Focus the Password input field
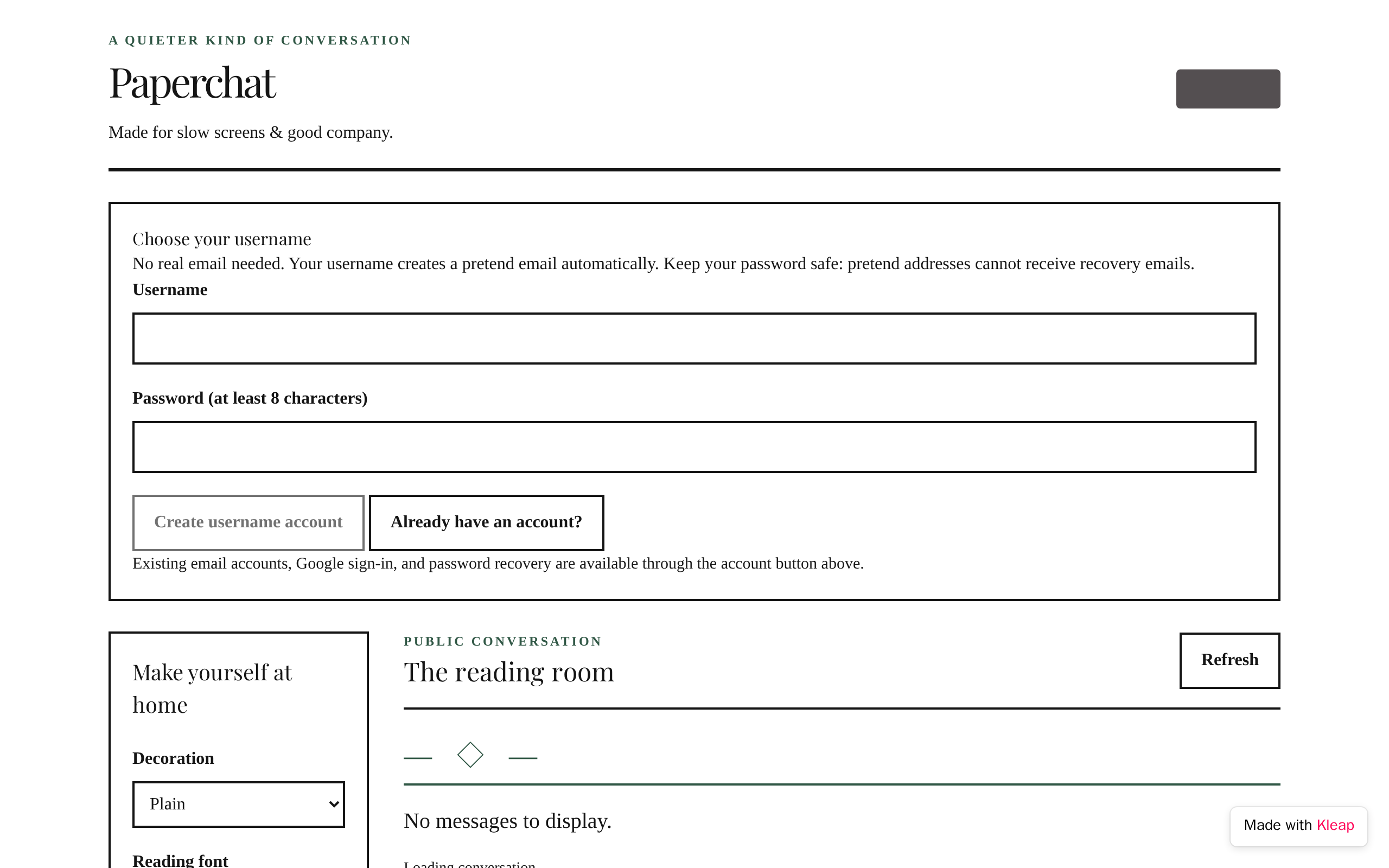This screenshot has width=1389, height=868. (694, 446)
